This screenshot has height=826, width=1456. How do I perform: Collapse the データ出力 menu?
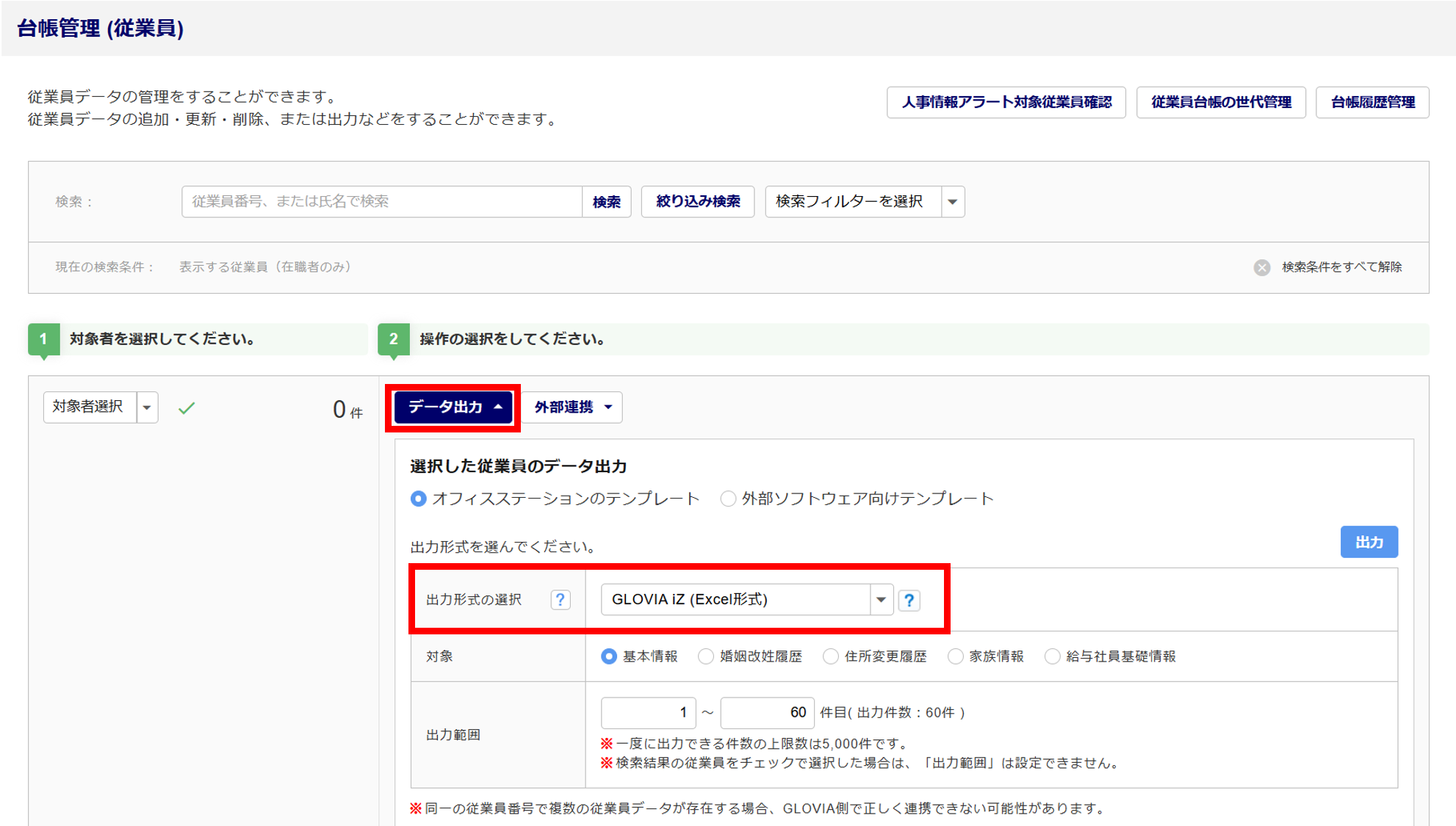click(453, 407)
